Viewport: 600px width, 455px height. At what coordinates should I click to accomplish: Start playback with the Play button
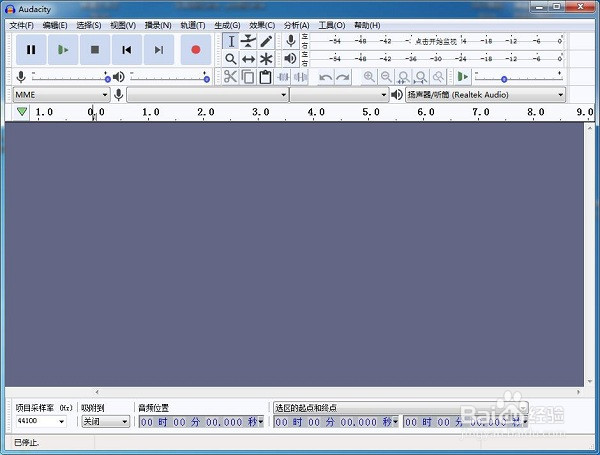(63, 50)
